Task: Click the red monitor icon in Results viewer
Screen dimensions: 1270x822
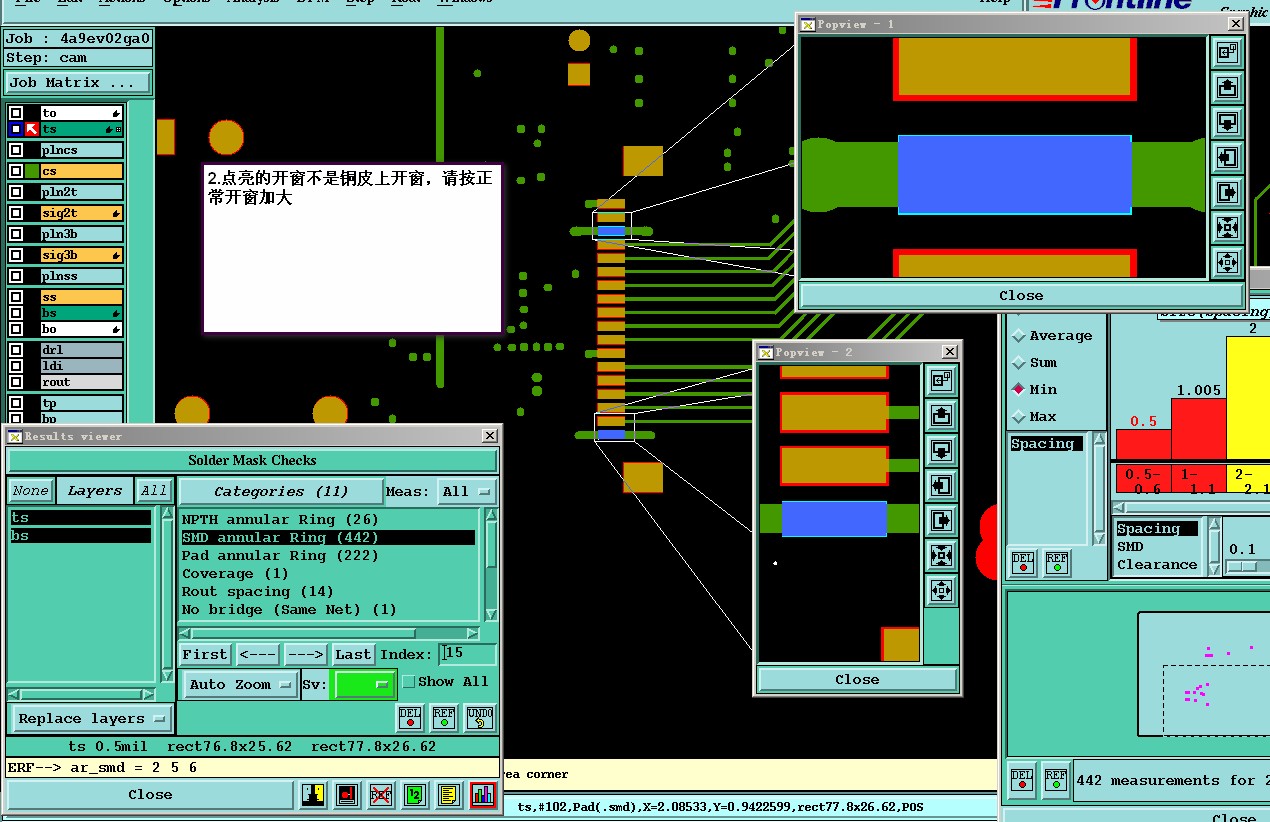Action: tap(348, 795)
